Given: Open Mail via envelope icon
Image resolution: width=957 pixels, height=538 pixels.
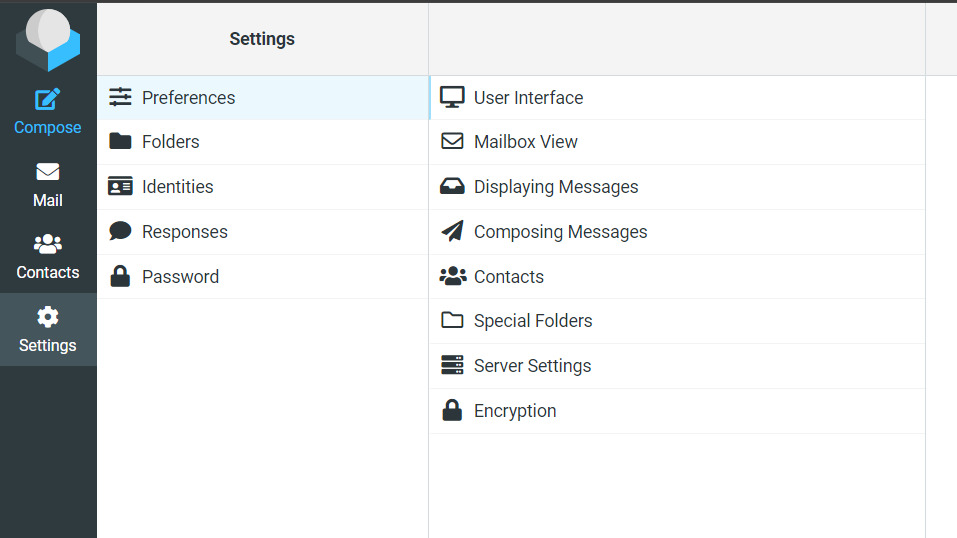Looking at the screenshot, I should click(x=48, y=172).
